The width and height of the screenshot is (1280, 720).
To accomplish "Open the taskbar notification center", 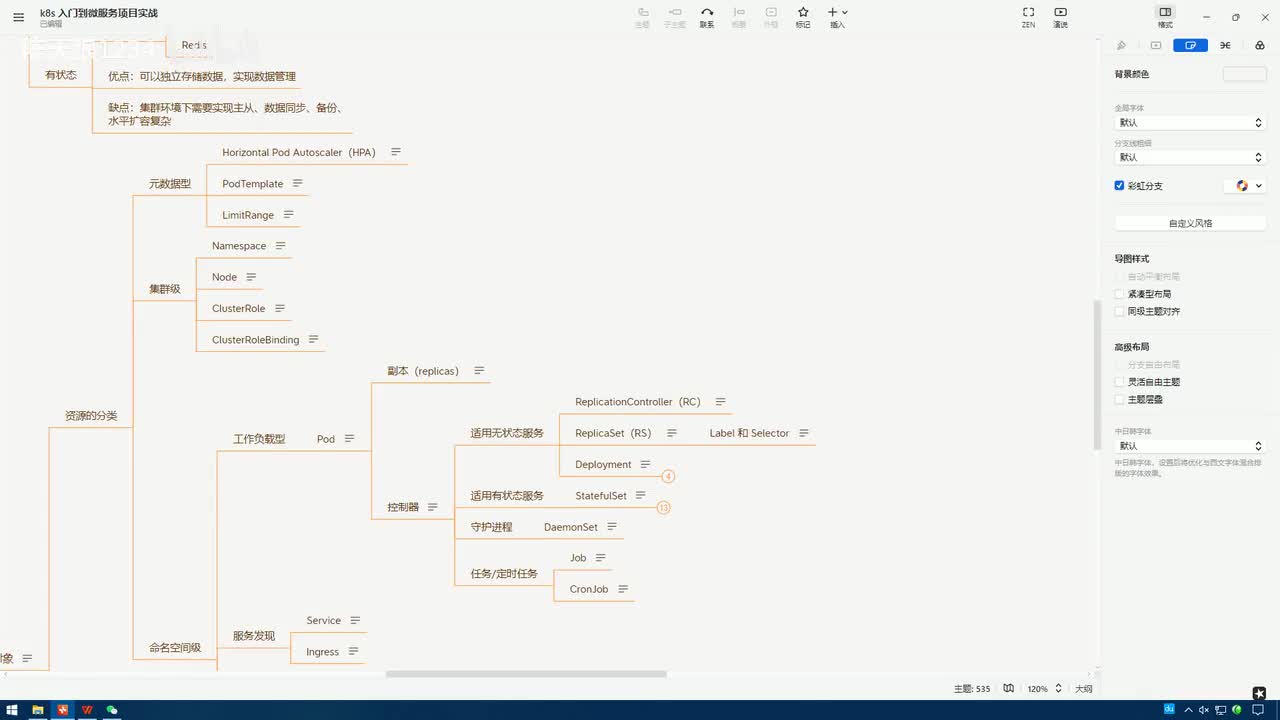I will (1259, 710).
